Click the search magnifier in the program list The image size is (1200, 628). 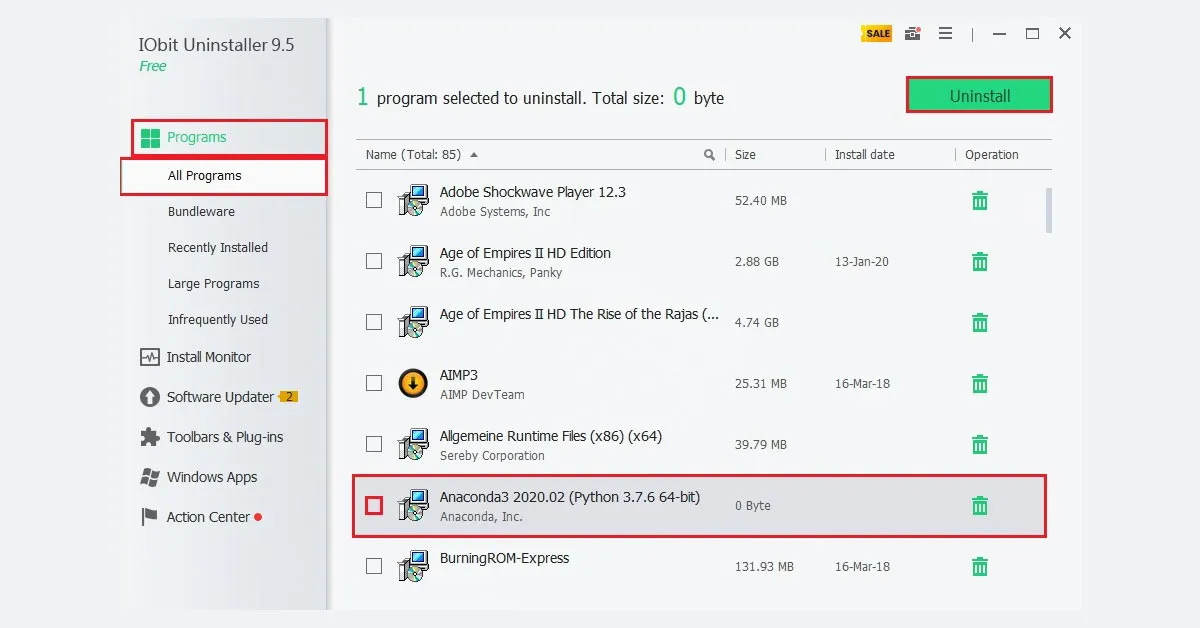point(710,155)
